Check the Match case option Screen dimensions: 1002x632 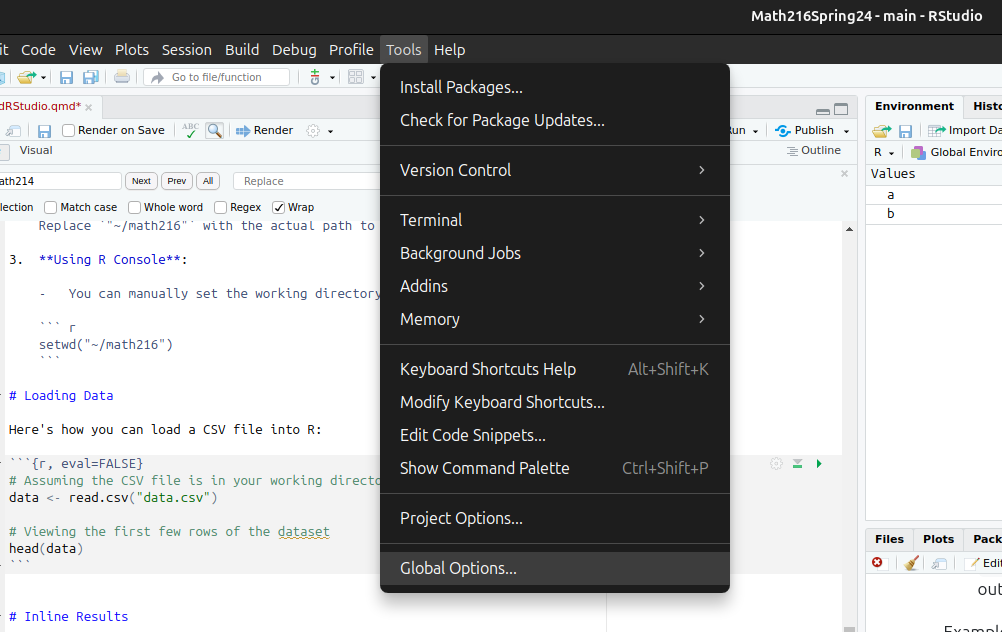(52, 207)
